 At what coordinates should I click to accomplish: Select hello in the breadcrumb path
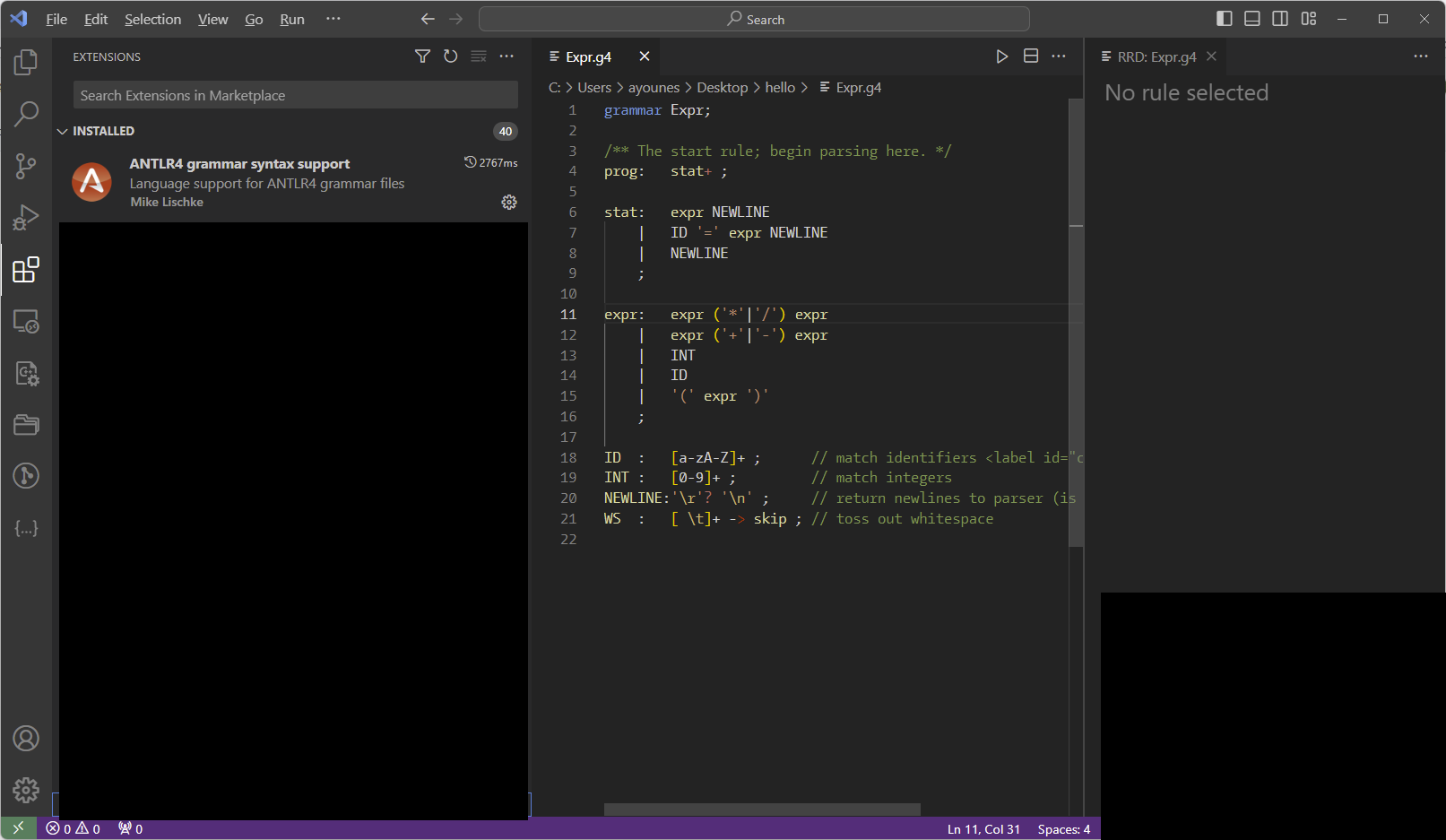click(780, 87)
